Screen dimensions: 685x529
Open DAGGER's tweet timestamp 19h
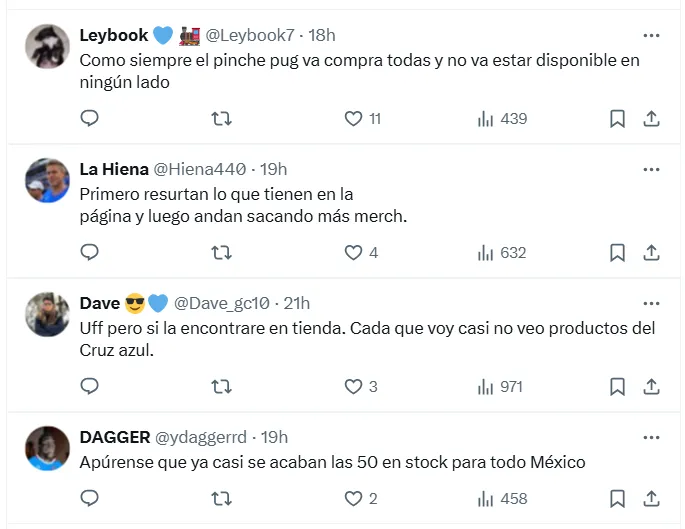click(x=274, y=437)
